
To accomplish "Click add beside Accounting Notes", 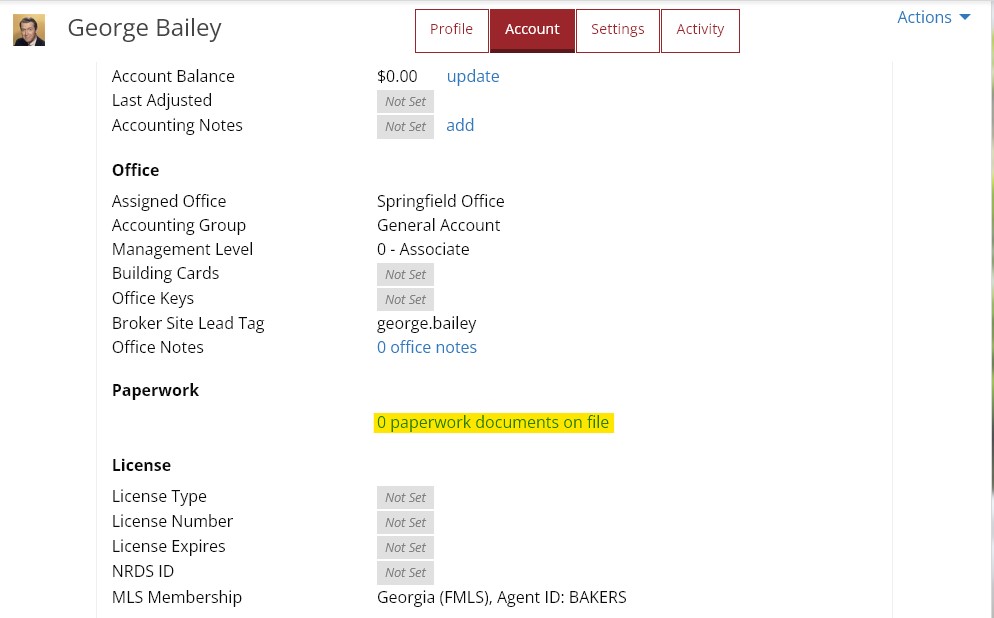I will (460, 125).
